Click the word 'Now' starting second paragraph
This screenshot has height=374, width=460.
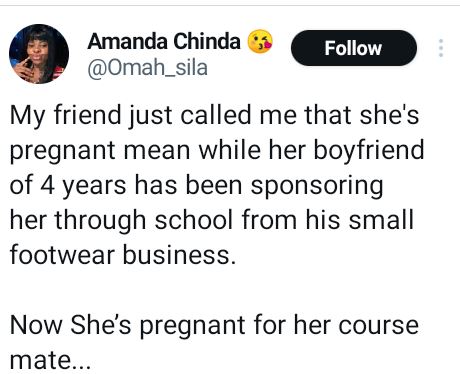tap(36, 325)
